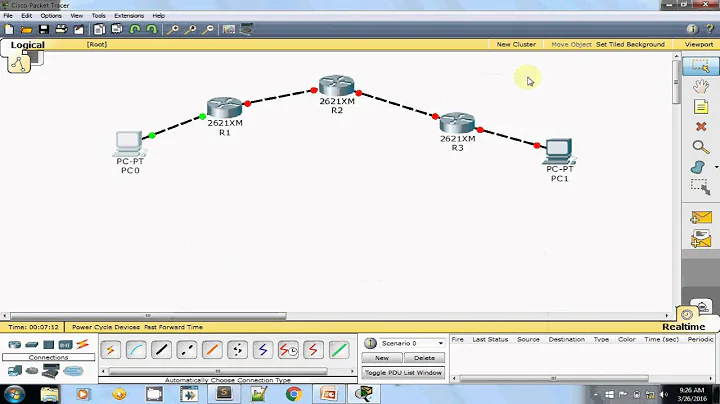720x404 pixels.
Task: Select the Switches device category
Action: (x=32, y=344)
